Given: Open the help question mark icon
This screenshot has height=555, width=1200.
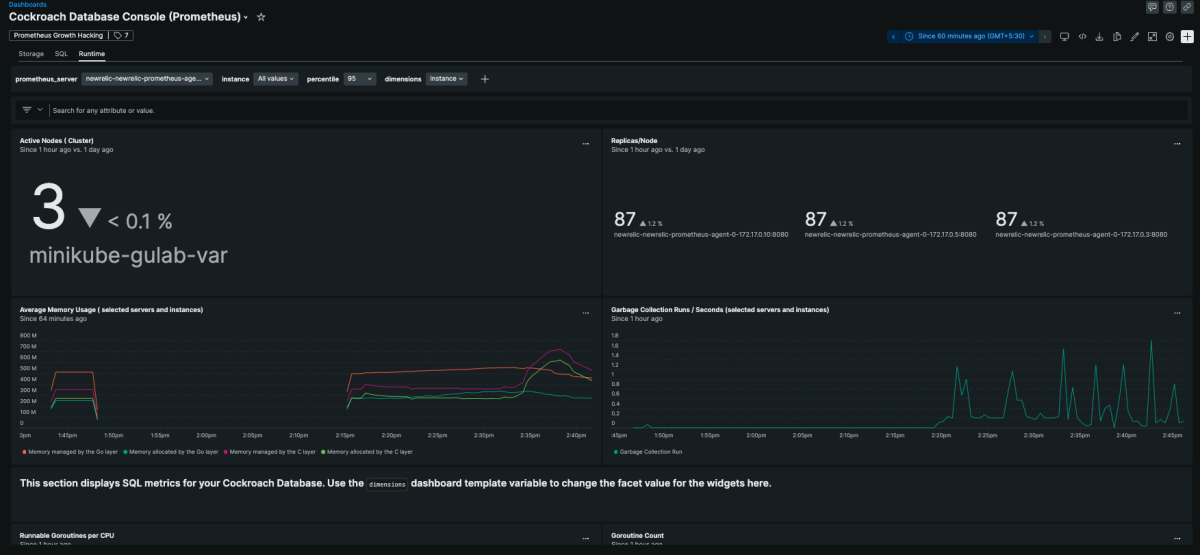Looking at the screenshot, I should [x=1170, y=6].
